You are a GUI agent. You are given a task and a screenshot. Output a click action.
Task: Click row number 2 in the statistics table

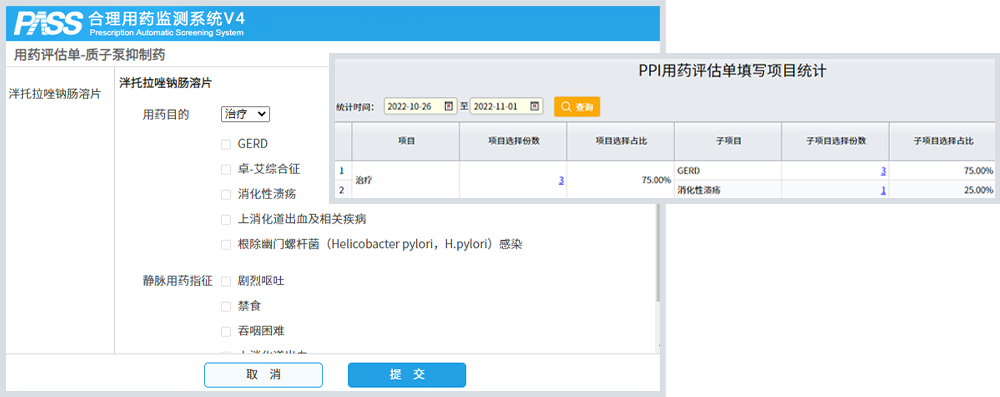342,190
